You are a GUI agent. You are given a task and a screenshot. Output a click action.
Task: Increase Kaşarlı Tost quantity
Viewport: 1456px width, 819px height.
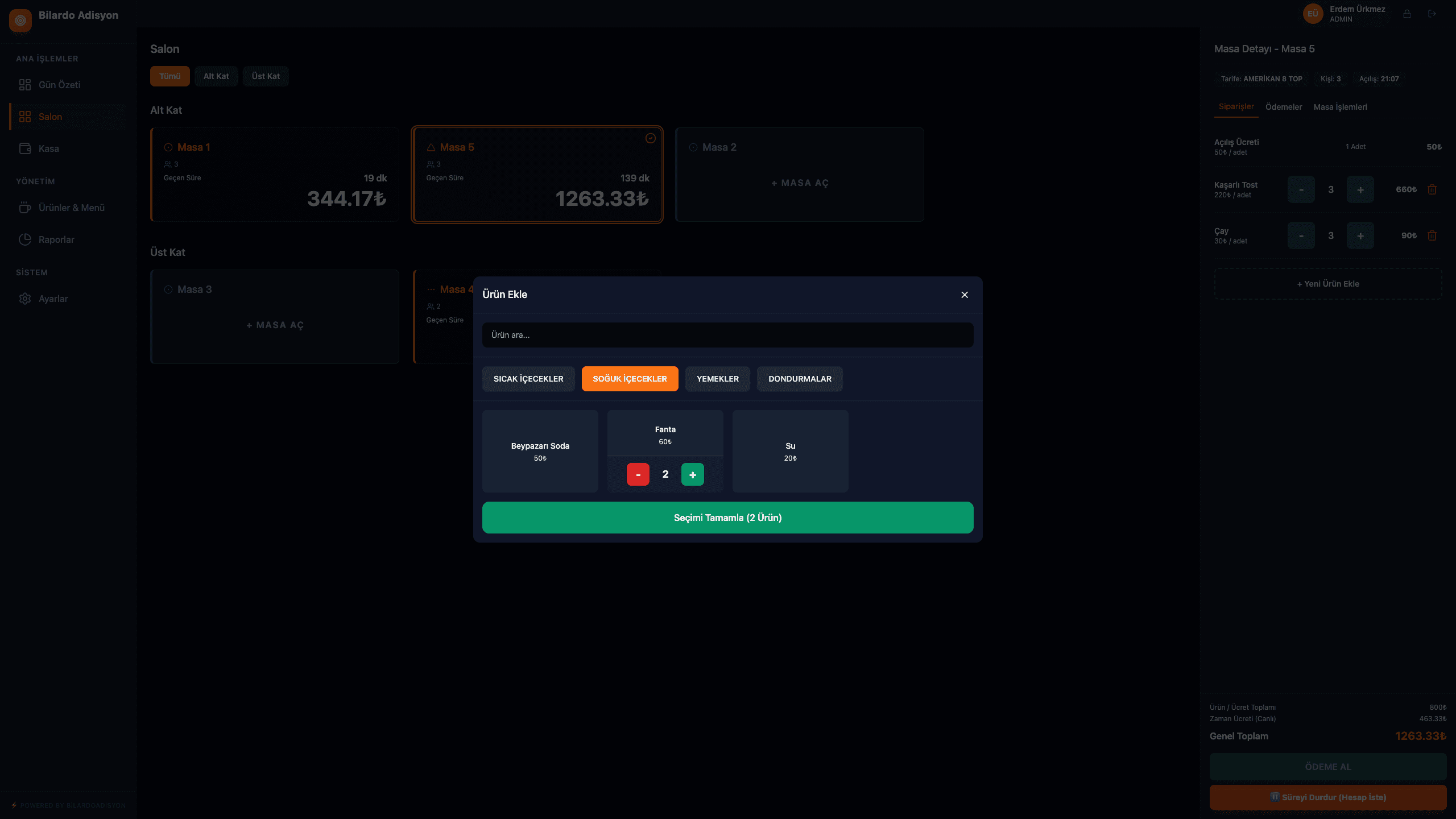1360,189
